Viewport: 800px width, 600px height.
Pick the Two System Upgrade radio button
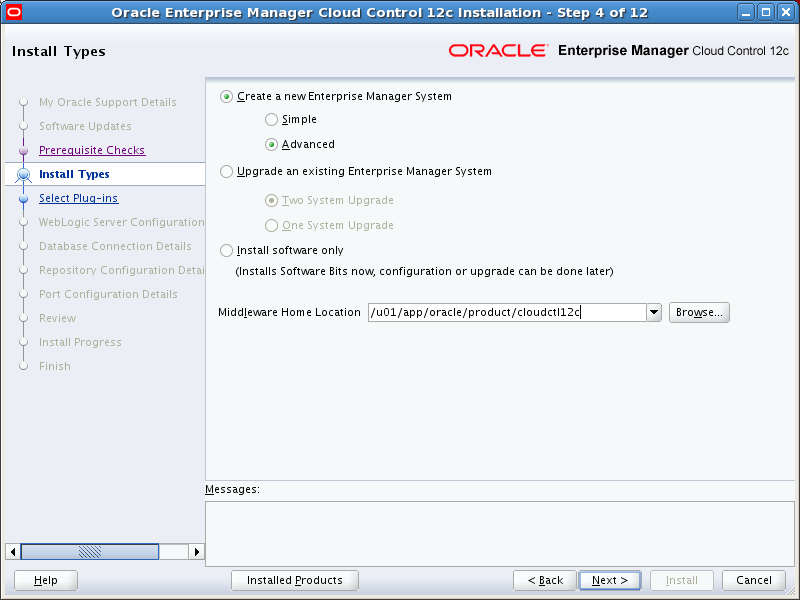(x=271, y=200)
